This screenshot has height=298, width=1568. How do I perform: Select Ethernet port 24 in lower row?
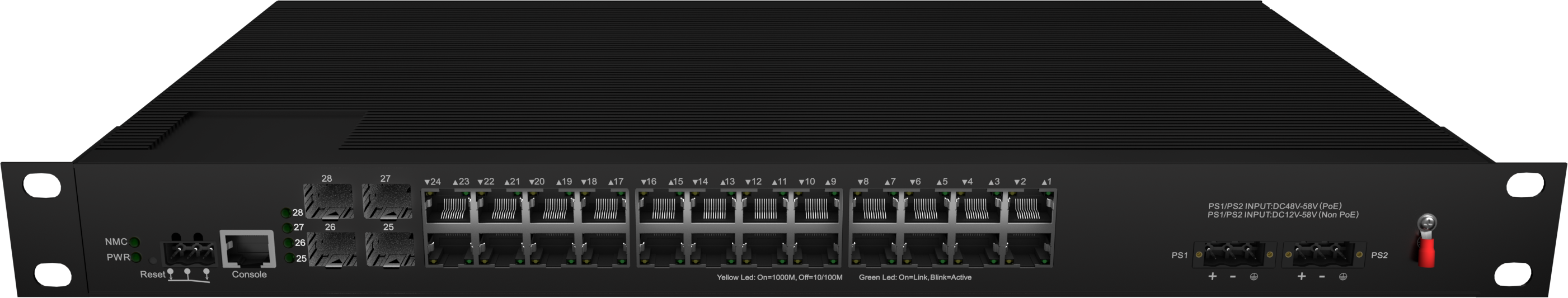(449, 249)
